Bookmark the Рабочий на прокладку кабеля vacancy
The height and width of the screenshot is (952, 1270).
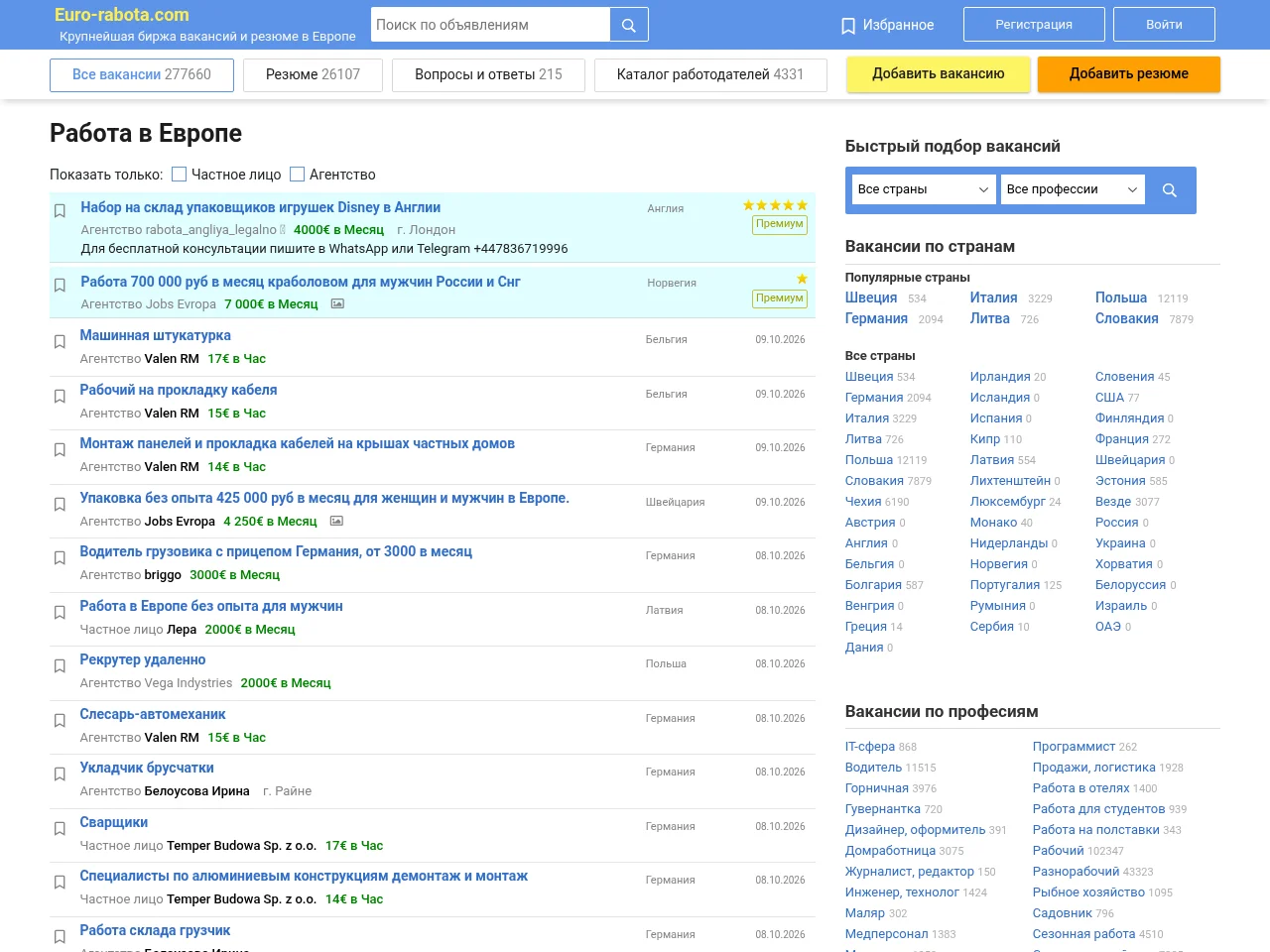[60, 396]
